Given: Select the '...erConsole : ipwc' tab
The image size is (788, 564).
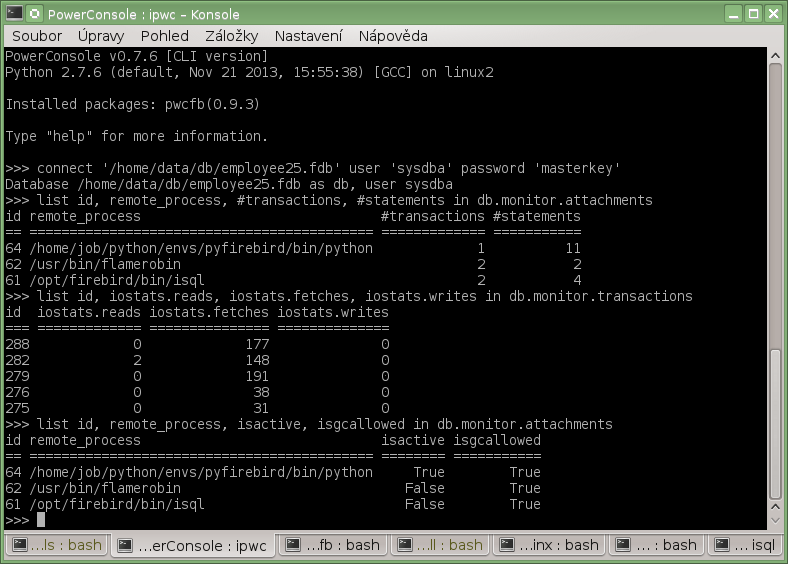Looking at the screenshot, I should pyautogui.click(x=192, y=545).
